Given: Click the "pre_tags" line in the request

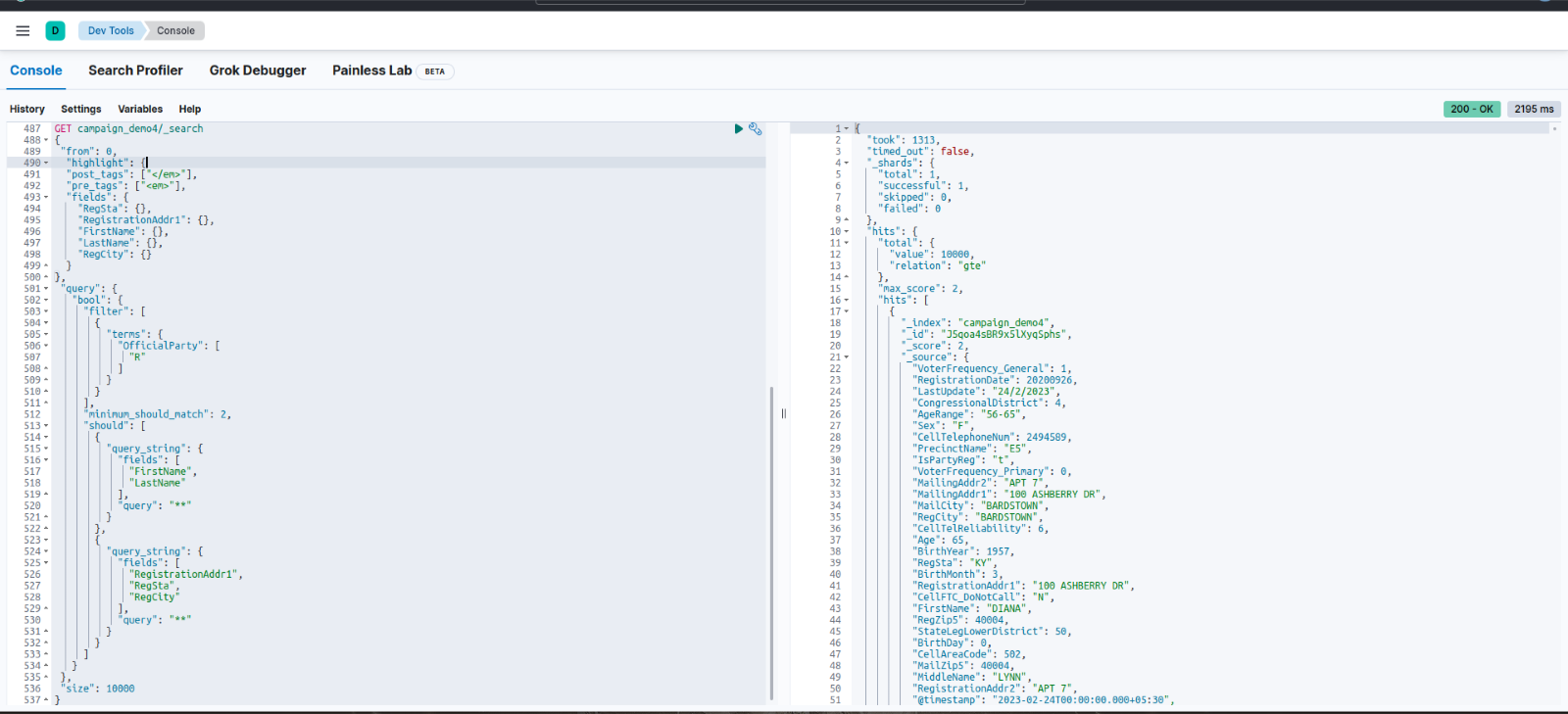Looking at the screenshot, I should (x=126, y=185).
